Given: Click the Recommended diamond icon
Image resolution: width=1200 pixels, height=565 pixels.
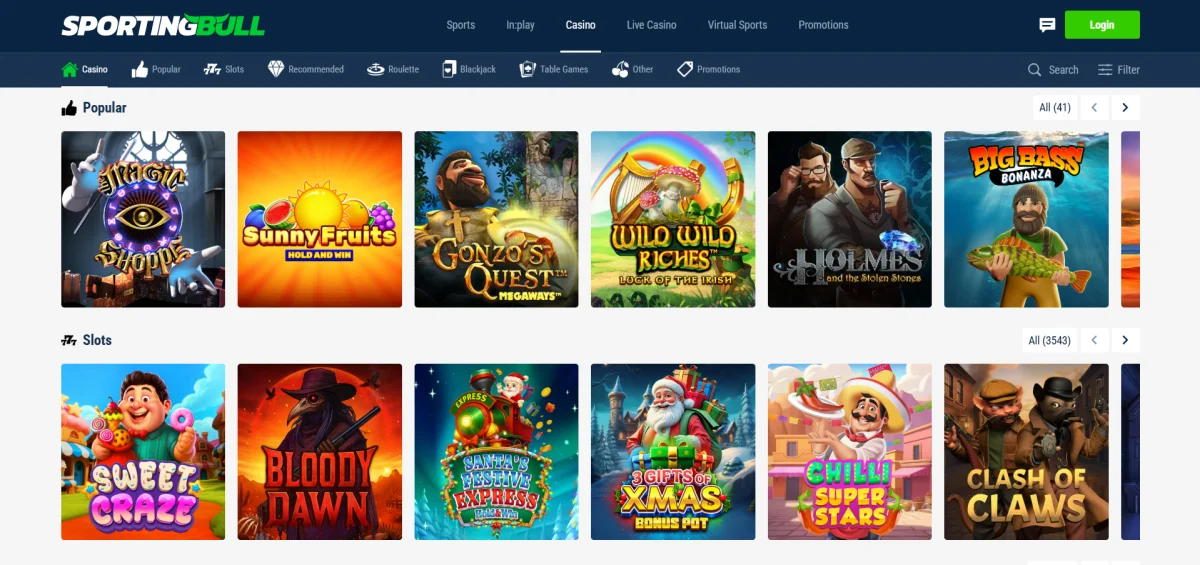Looking at the screenshot, I should (x=276, y=69).
